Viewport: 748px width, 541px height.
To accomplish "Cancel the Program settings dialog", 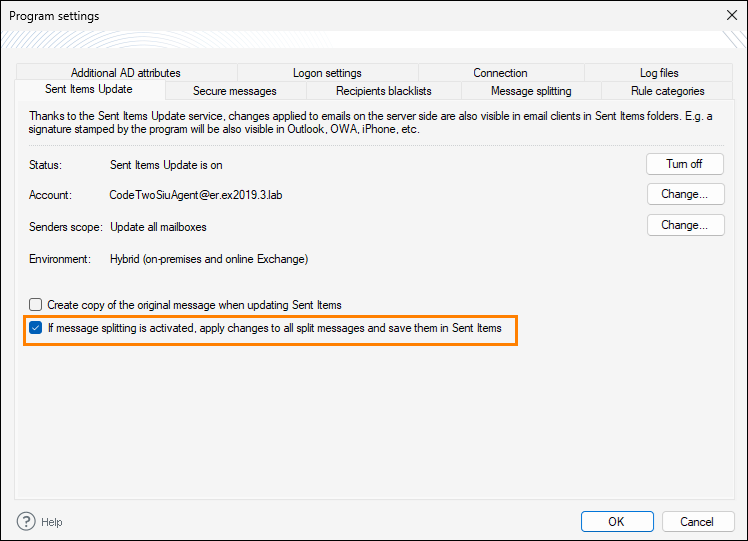I will coord(697,521).
